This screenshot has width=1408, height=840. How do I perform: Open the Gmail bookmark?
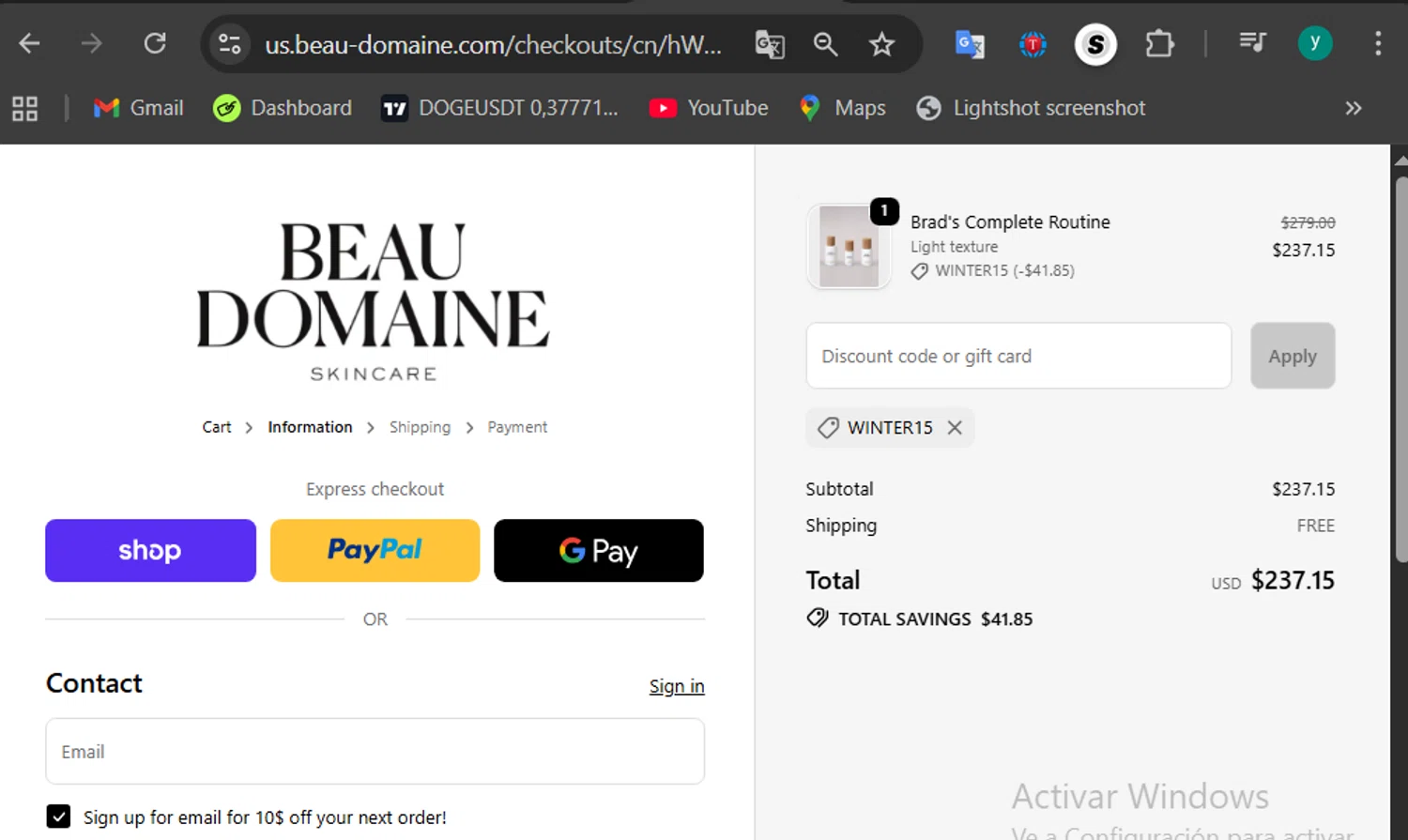coord(139,108)
